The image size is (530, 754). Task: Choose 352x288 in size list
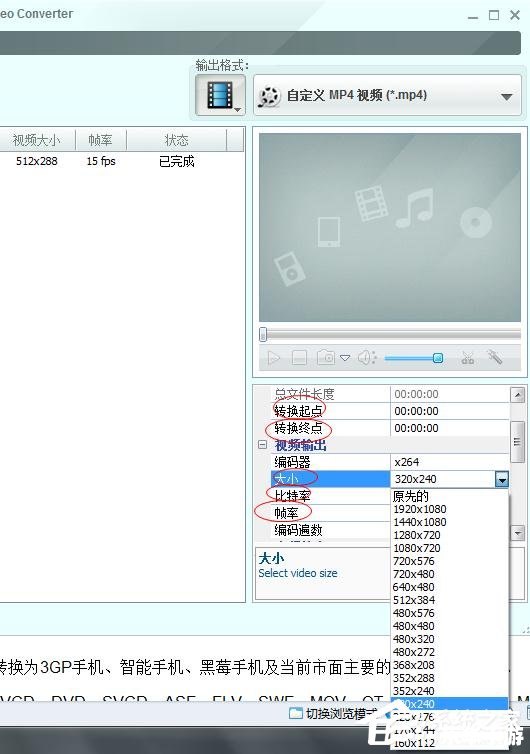click(x=450, y=678)
